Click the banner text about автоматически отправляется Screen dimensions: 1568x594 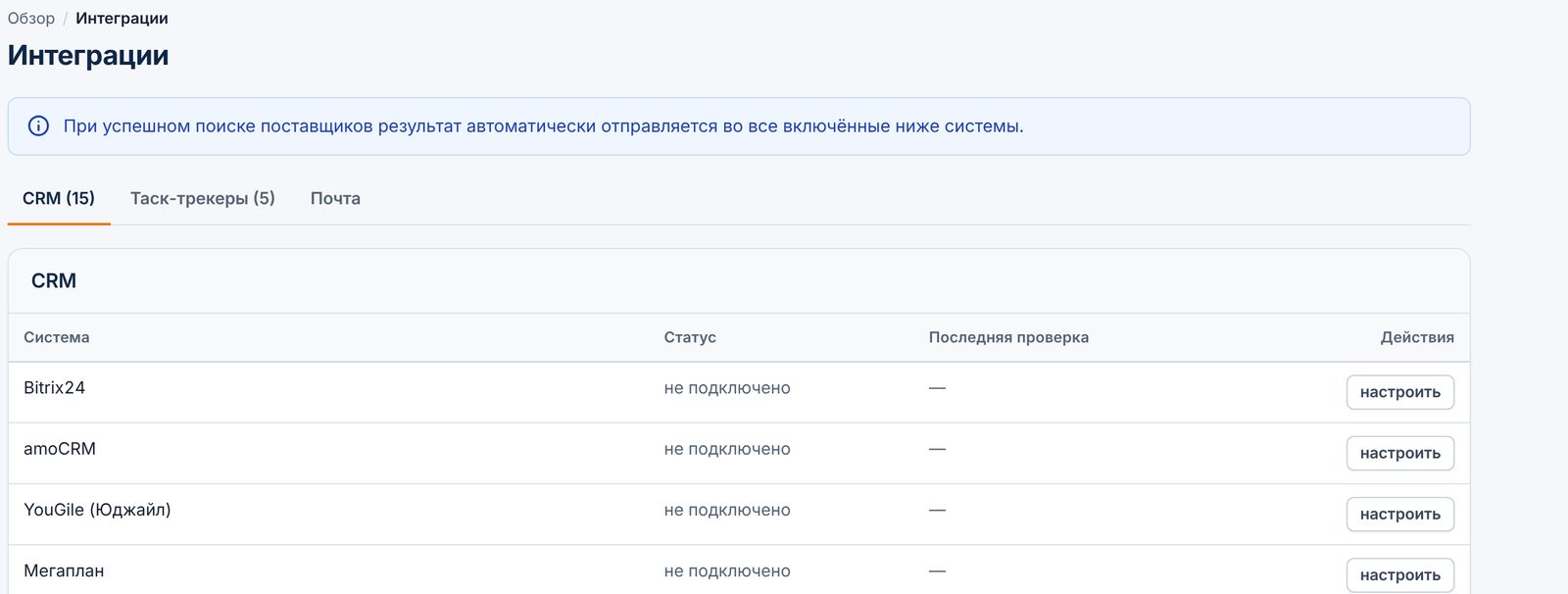tap(544, 126)
